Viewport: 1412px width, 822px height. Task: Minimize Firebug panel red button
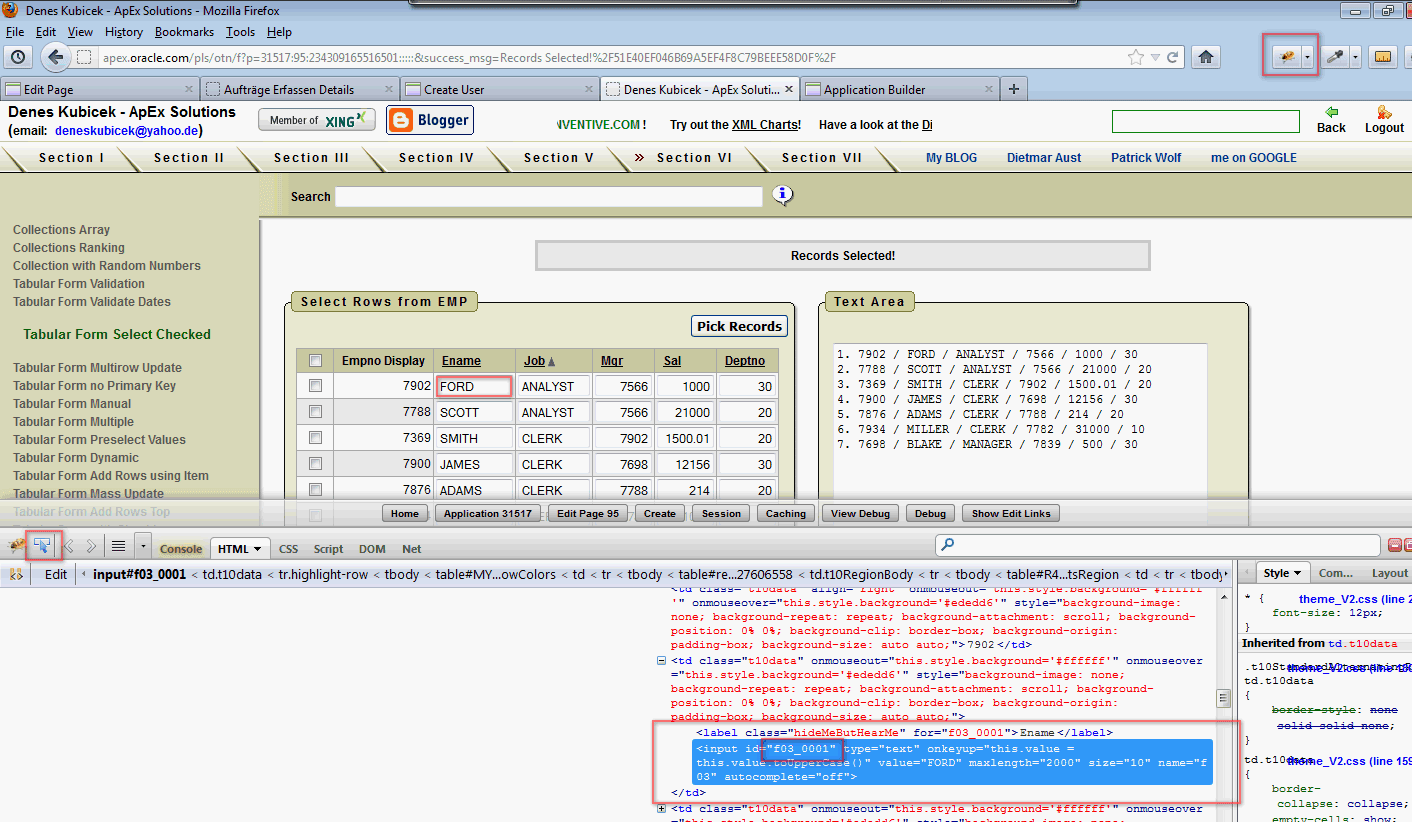[1395, 545]
